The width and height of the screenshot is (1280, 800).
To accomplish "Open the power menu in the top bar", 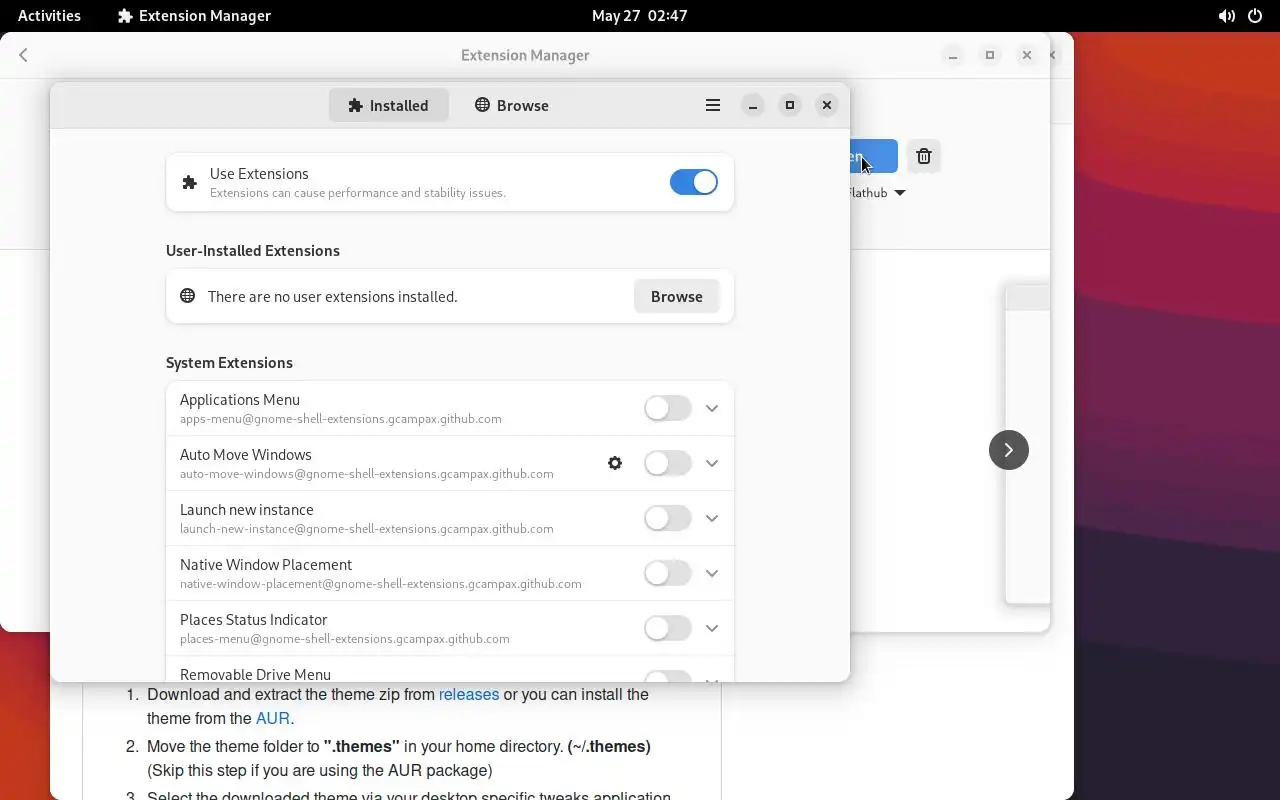I will [x=1255, y=16].
